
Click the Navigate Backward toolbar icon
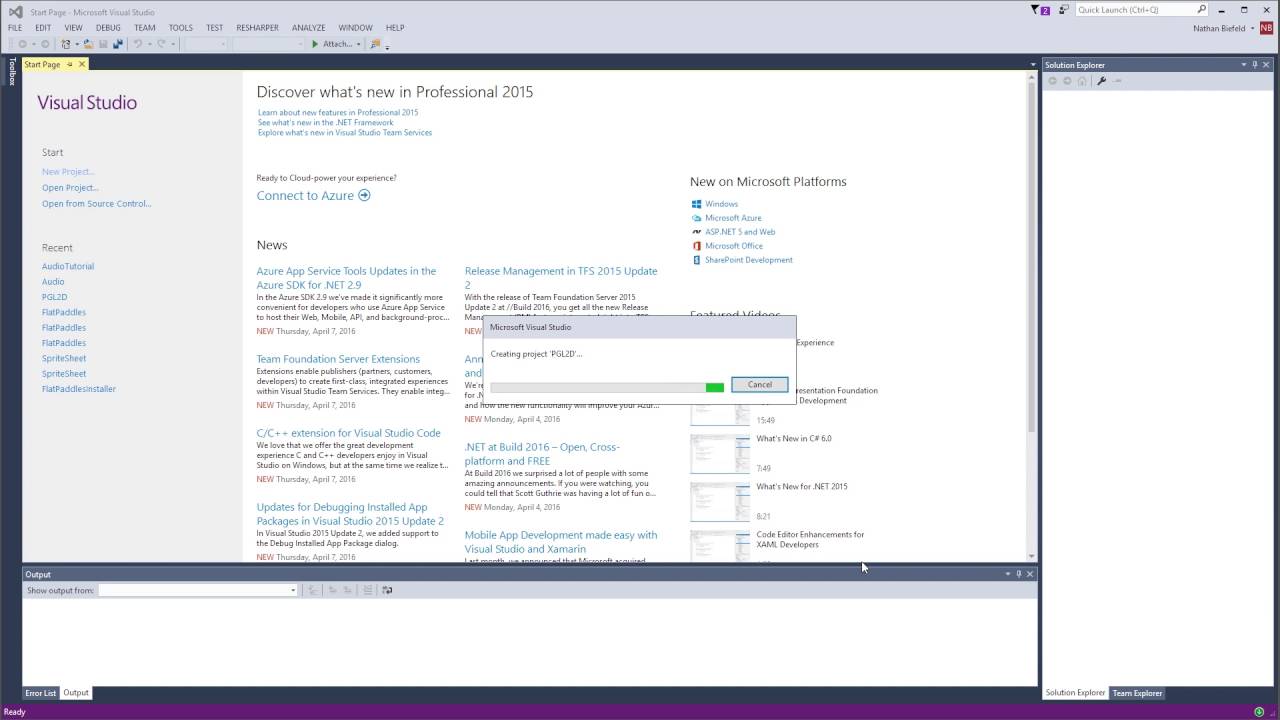click(x=22, y=44)
